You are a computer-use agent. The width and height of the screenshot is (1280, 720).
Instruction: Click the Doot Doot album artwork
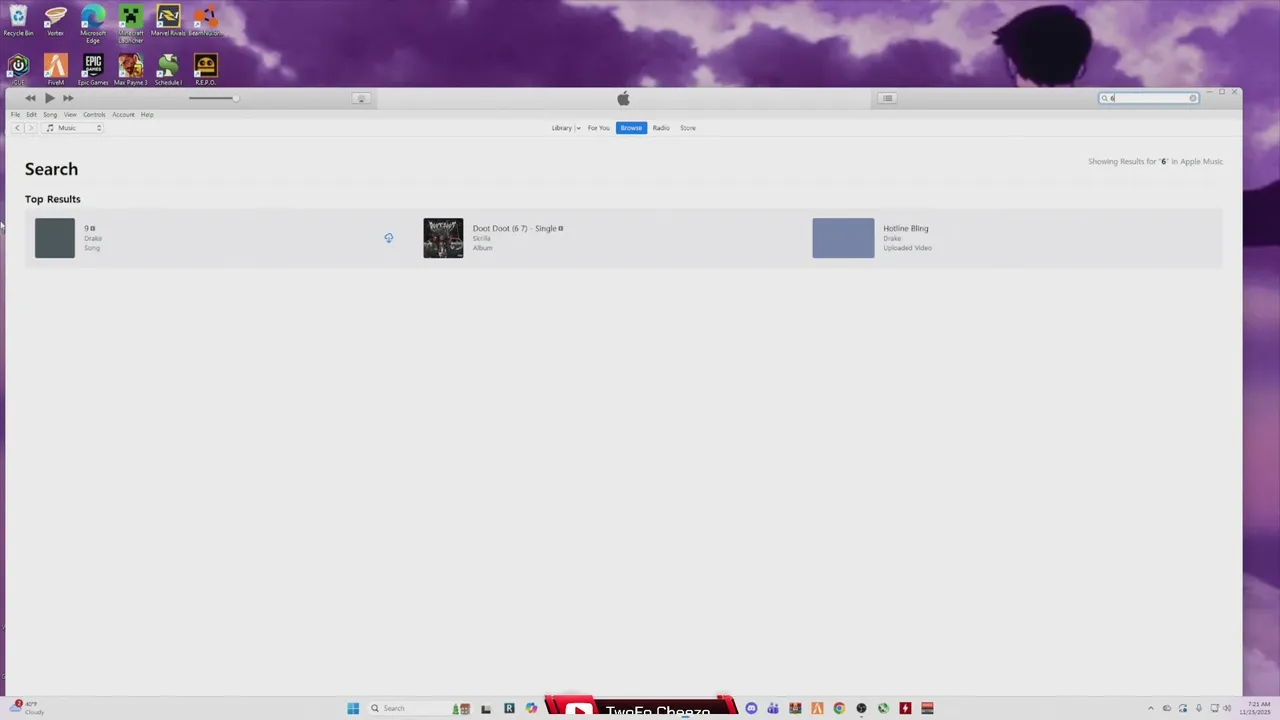click(x=443, y=238)
